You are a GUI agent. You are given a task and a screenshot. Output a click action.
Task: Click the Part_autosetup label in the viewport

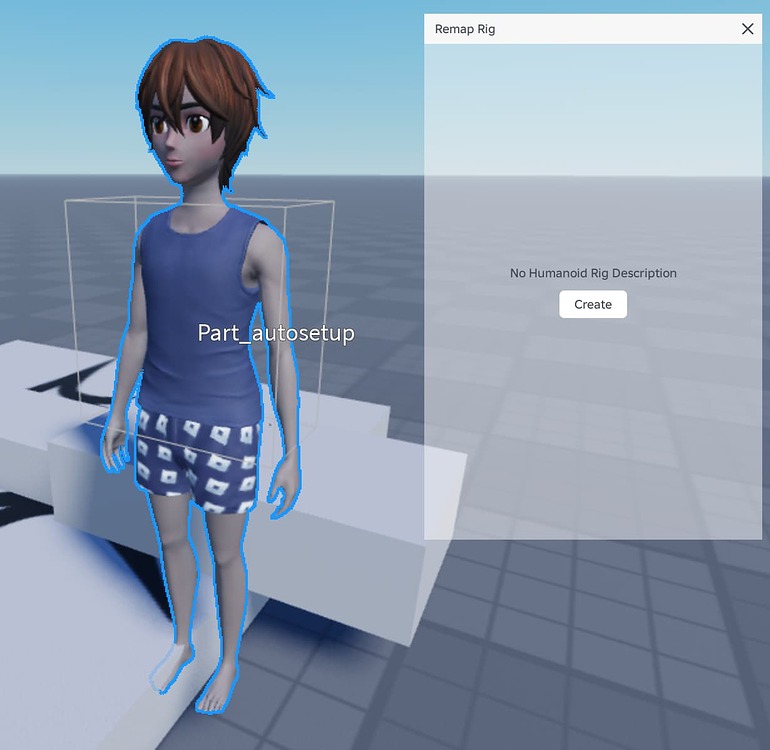276,333
